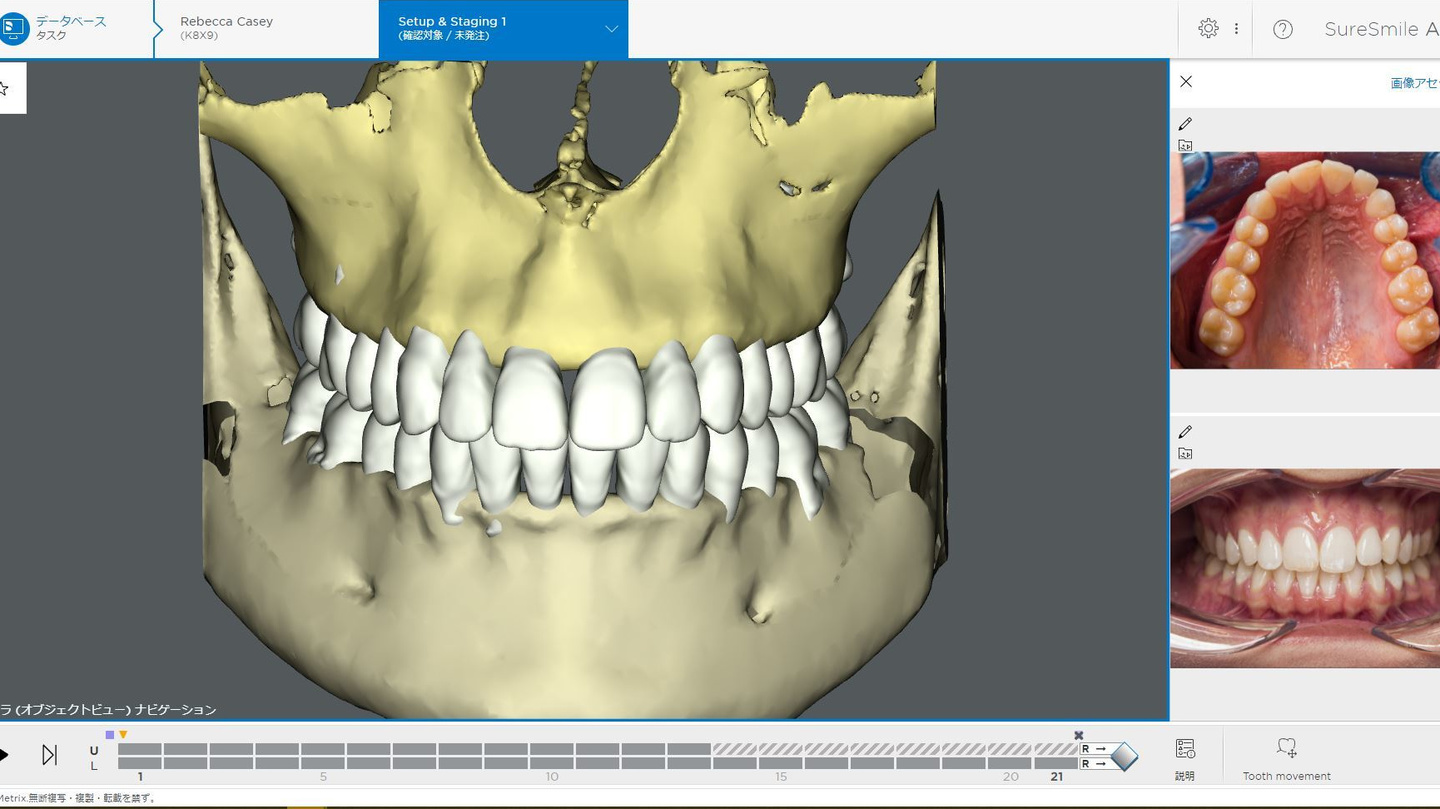The image size is (1440, 809).
Task: Open image folder icon for occlusal photo
Action: point(1185,146)
